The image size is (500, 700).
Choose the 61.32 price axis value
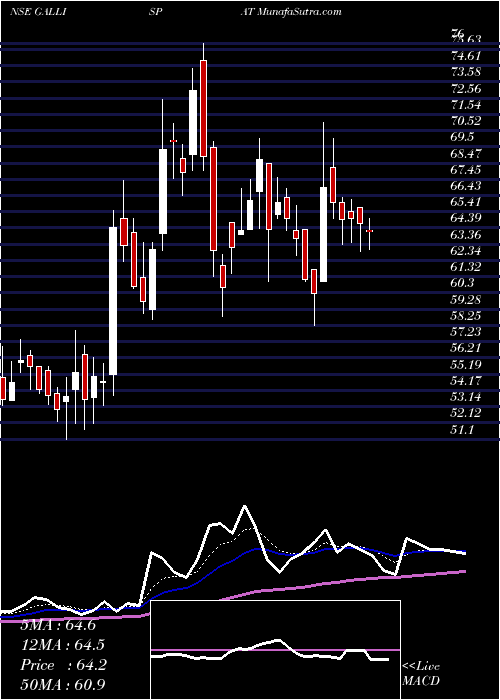point(466,267)
